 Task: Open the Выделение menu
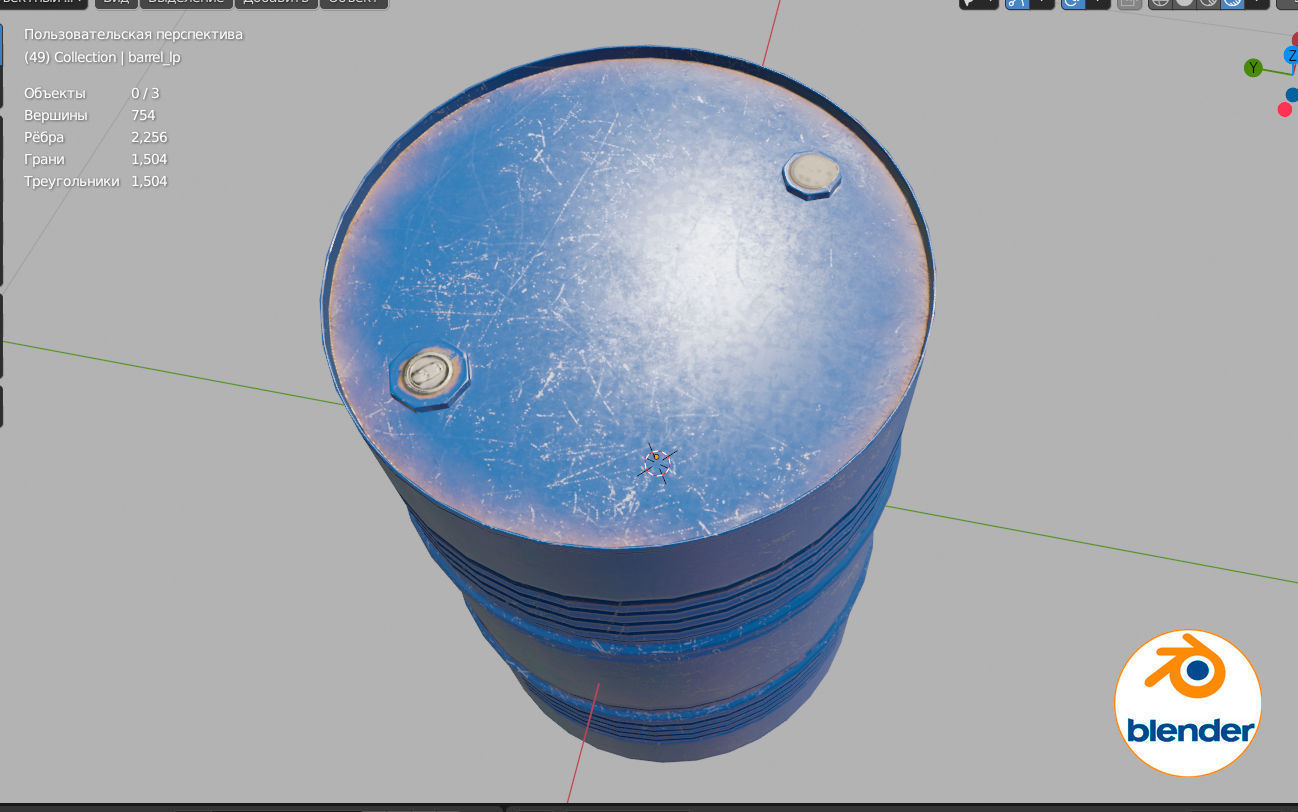pyautogui.click(x=185, y=3)
